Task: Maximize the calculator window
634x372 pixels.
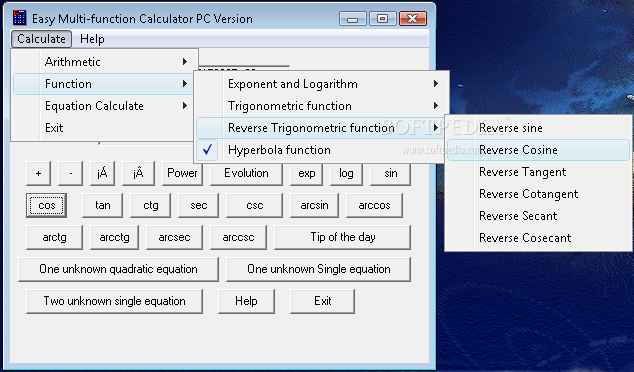Action: coord(382,19)
